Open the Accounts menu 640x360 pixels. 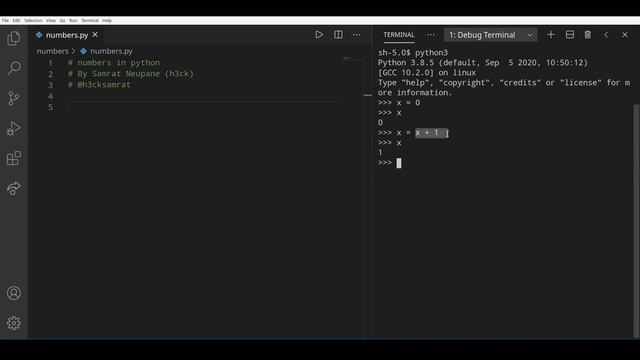pyautogui.click(x=13, y=293)
